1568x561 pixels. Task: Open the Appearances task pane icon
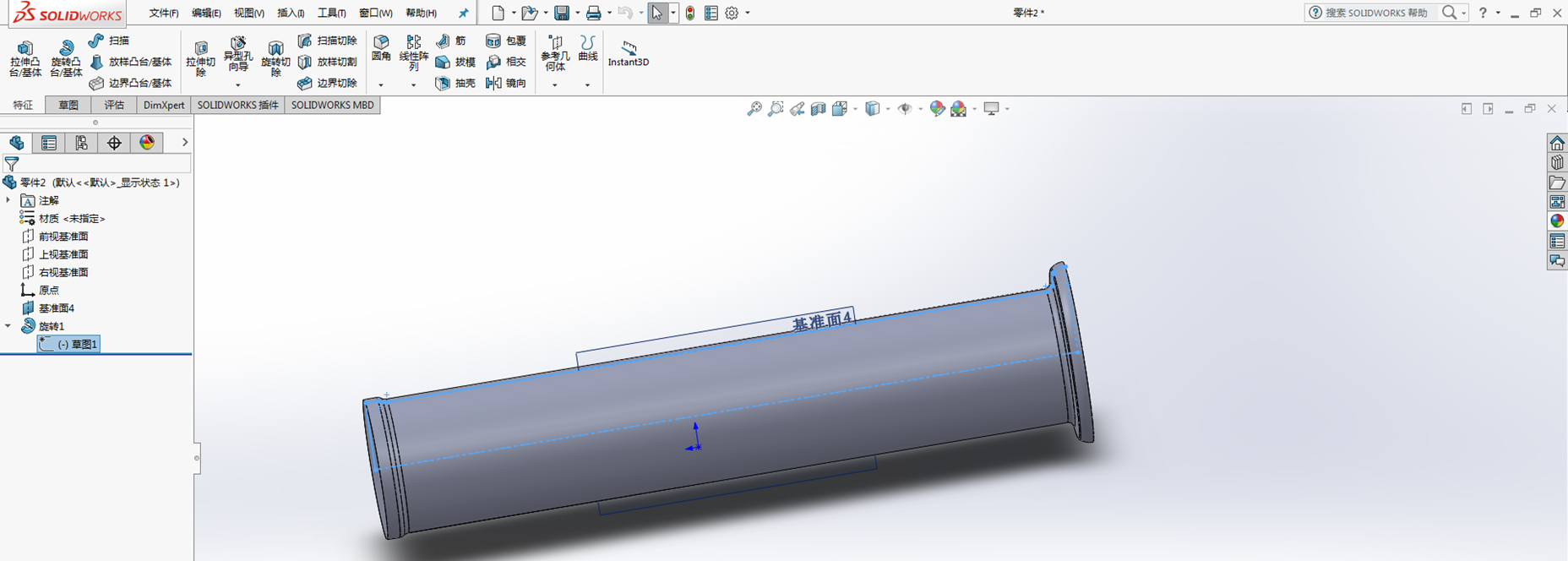tap(1557, 221)
